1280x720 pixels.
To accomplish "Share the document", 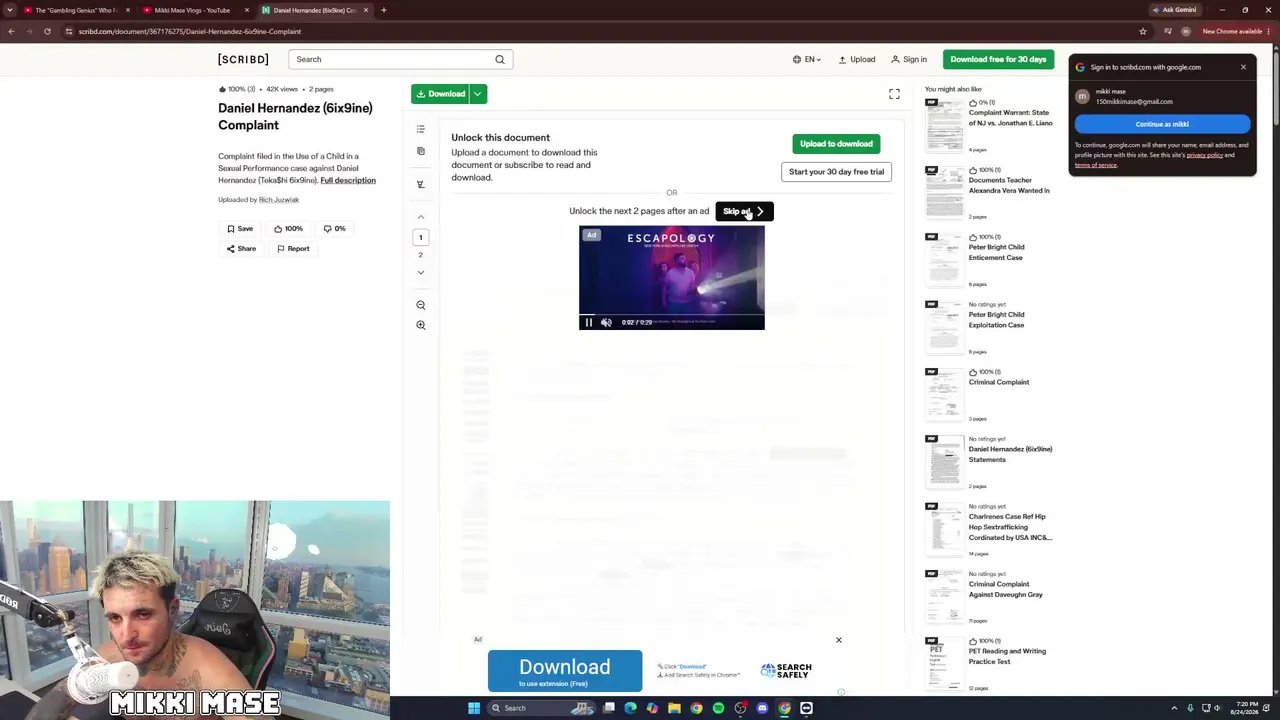I will pyautogui.click(x=241, y=249).
